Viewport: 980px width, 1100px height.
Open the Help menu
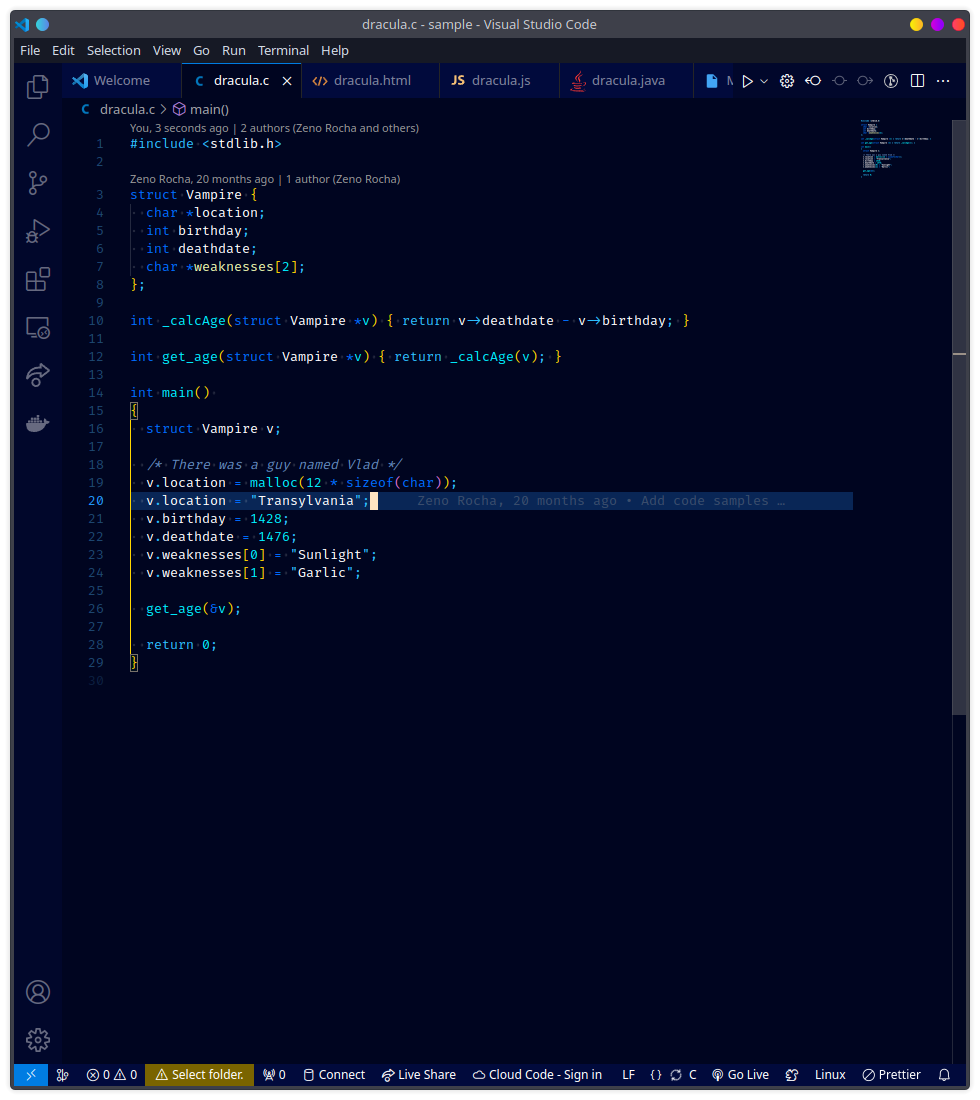[335, 51]
